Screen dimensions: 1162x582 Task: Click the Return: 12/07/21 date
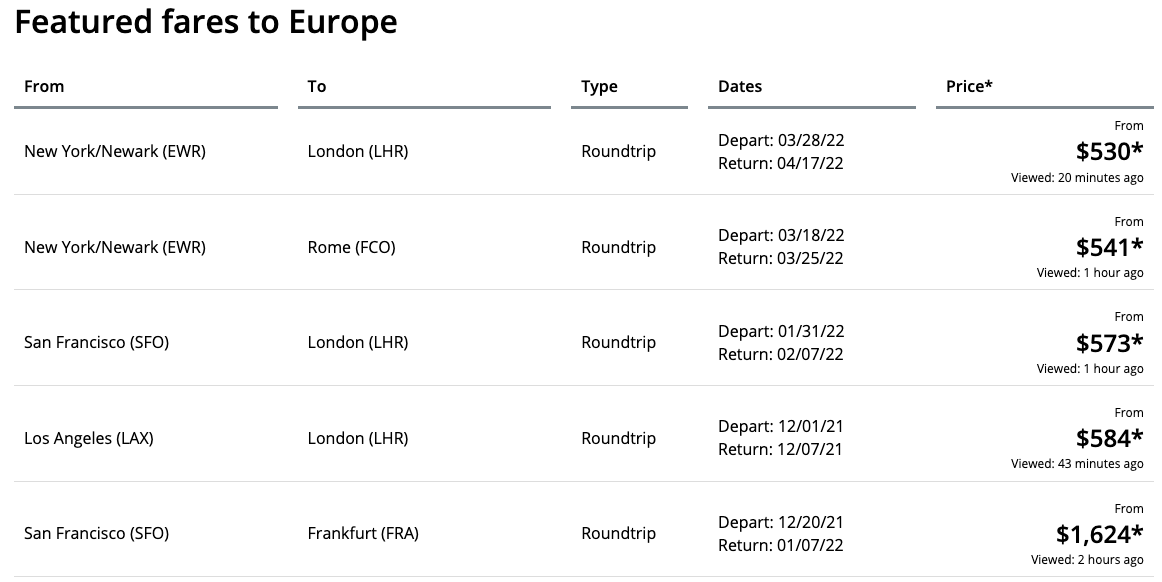(x=780, y=449)
